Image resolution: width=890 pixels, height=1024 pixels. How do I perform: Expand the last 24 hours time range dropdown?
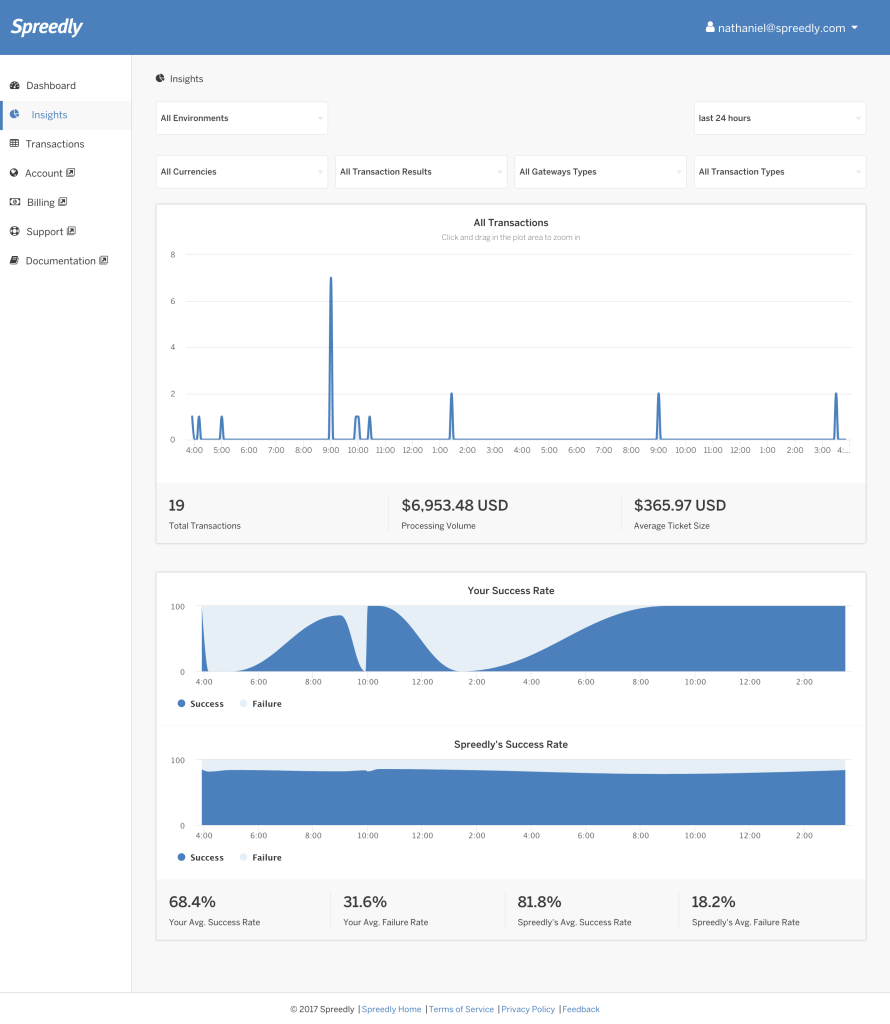[x=779, y=118]
